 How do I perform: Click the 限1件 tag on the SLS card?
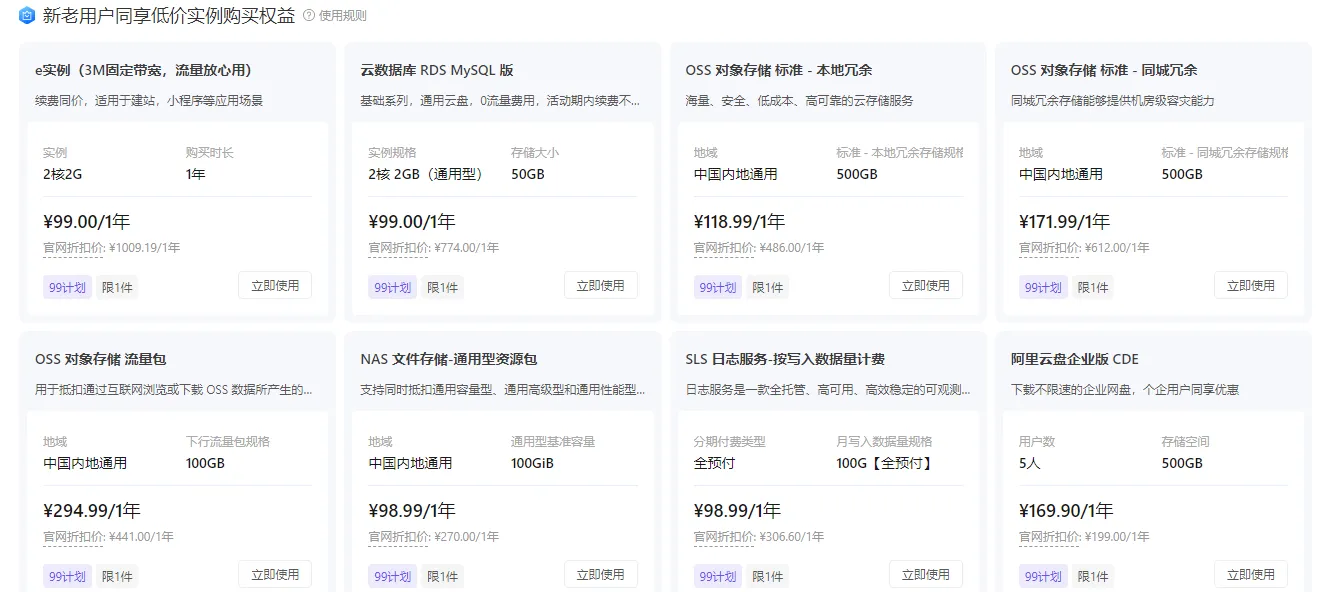coord(768,574)
